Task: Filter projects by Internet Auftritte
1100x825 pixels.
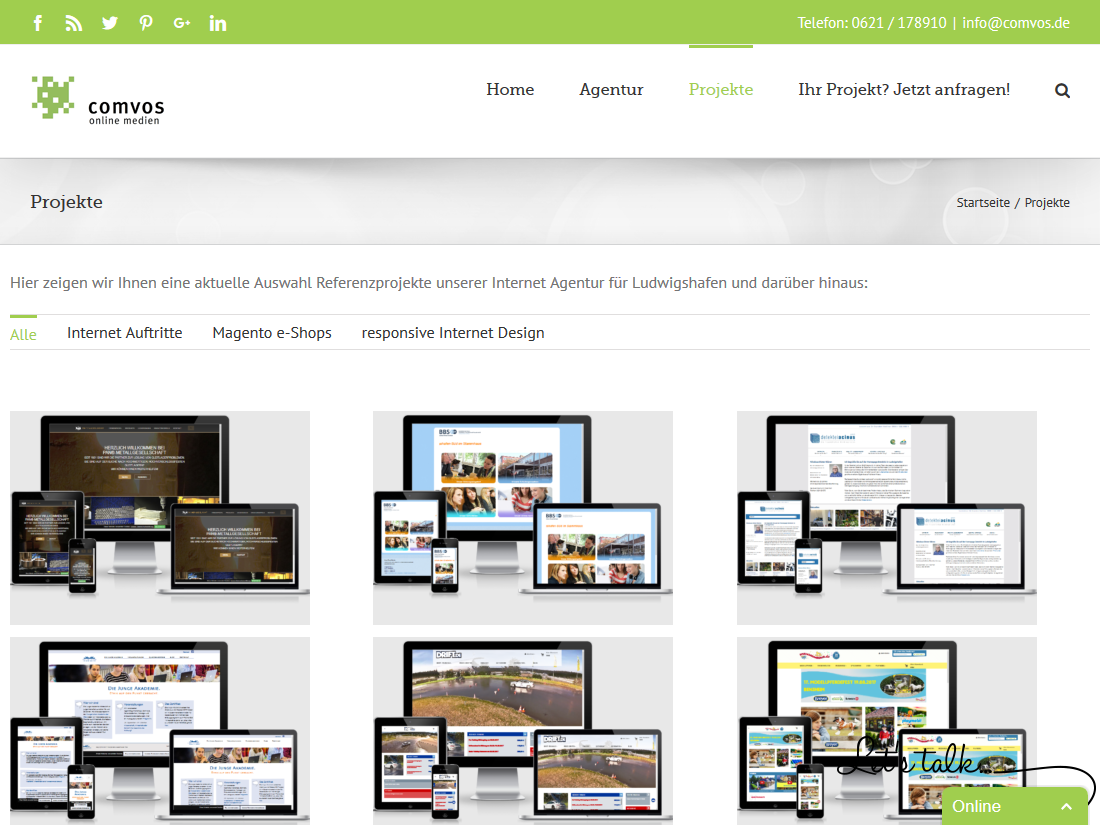Action: 124,333
